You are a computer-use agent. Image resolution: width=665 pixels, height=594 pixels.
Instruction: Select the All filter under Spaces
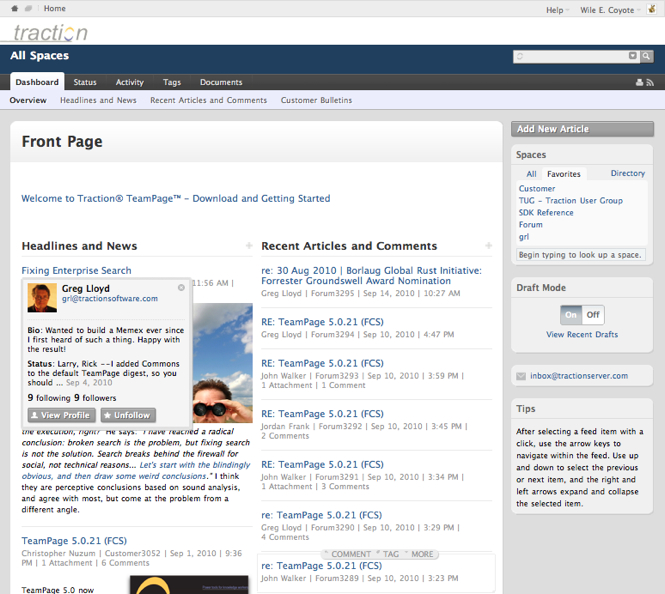tap(531, 174)
